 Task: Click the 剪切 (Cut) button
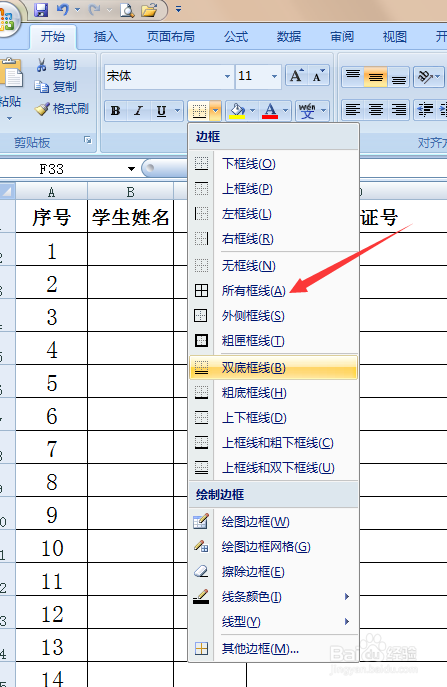click(57, 65)
